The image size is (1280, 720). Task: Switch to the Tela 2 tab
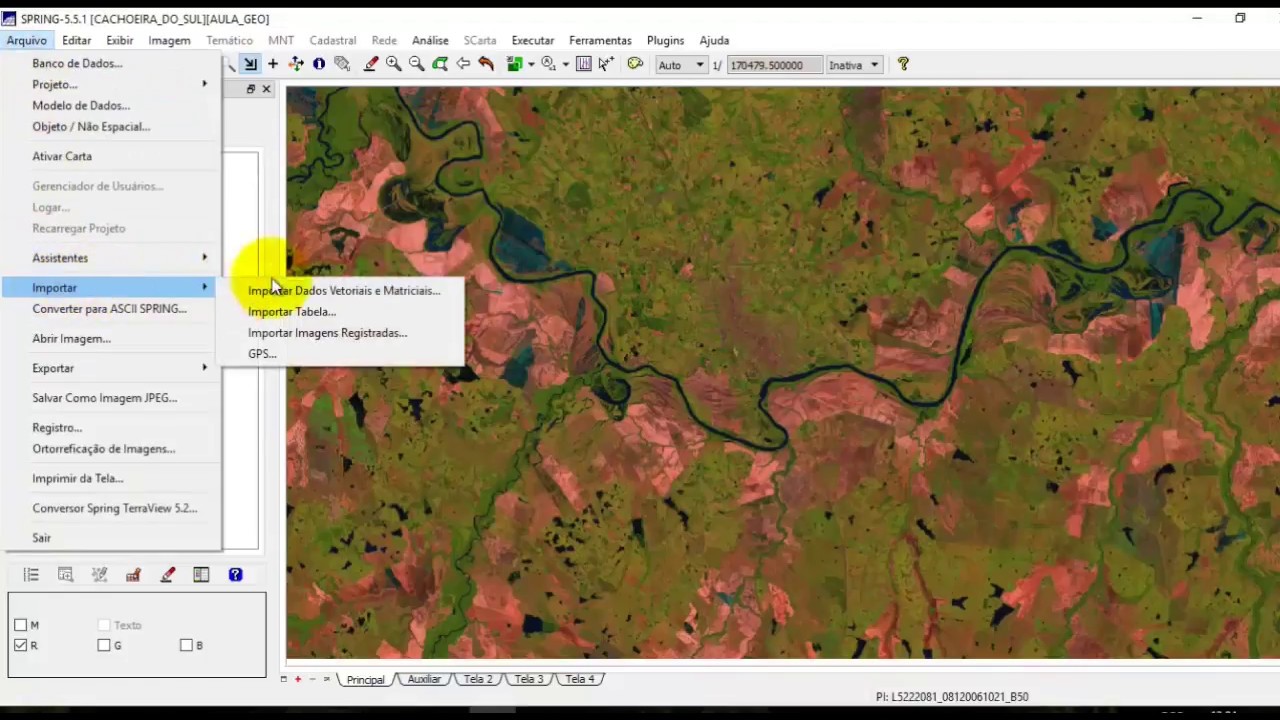pyautogui.click(x=477, y=679)
